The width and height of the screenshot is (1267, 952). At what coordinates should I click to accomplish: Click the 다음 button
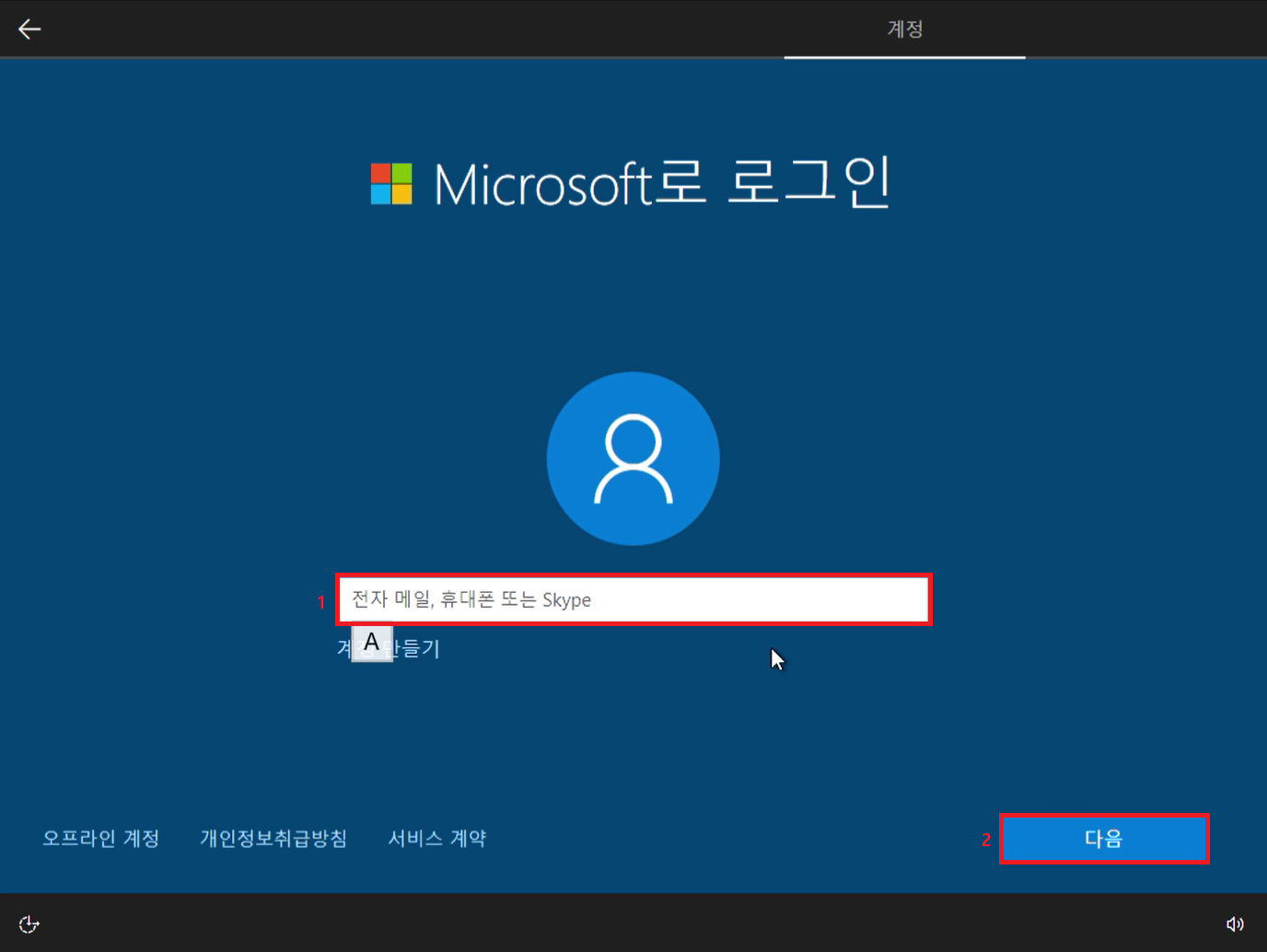tap(1104, 839)
